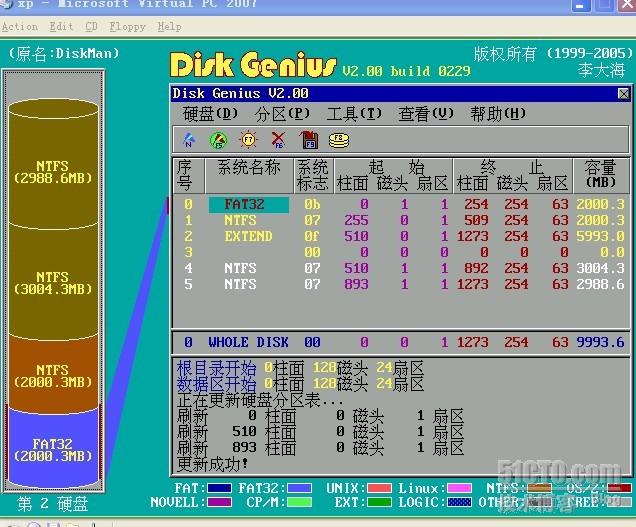
Task: Click the F8 disk stack toolbar icon
Action: (339, 140)
